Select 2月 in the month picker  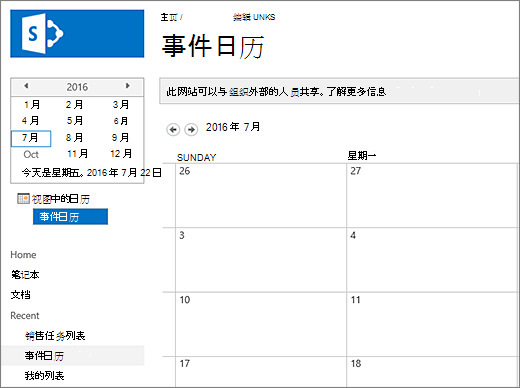click(74, 105)
